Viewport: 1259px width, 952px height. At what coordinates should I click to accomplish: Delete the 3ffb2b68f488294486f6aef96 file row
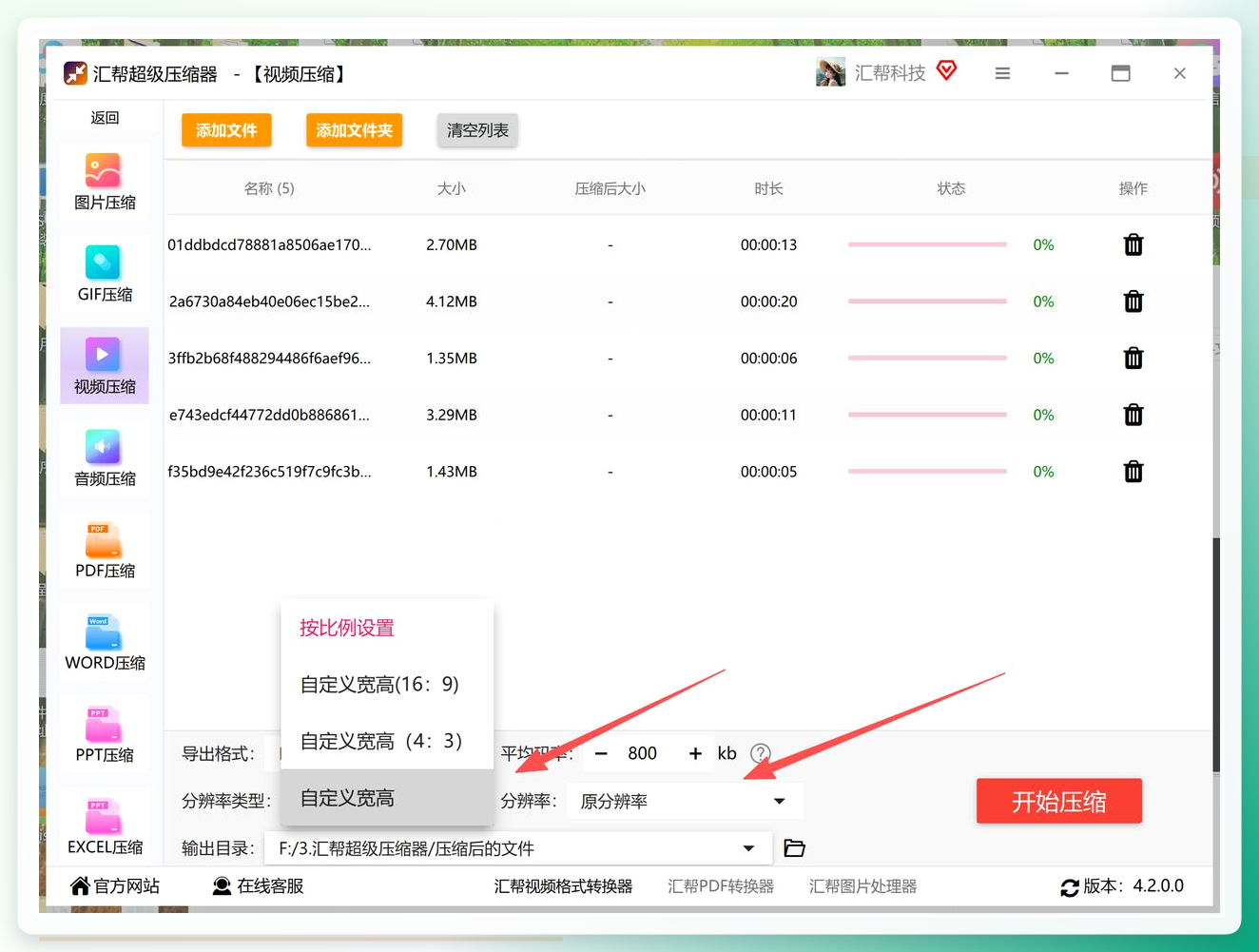click(1133, 359)
